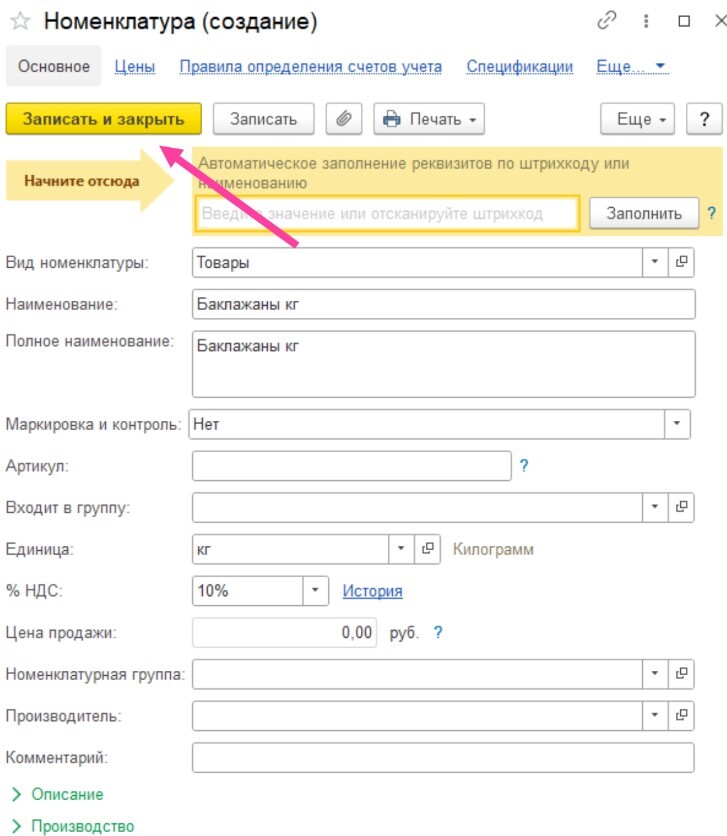Open help with the question mark button
Image resolution: width=727 pixels, height=836 pixels.
(705, 119)
